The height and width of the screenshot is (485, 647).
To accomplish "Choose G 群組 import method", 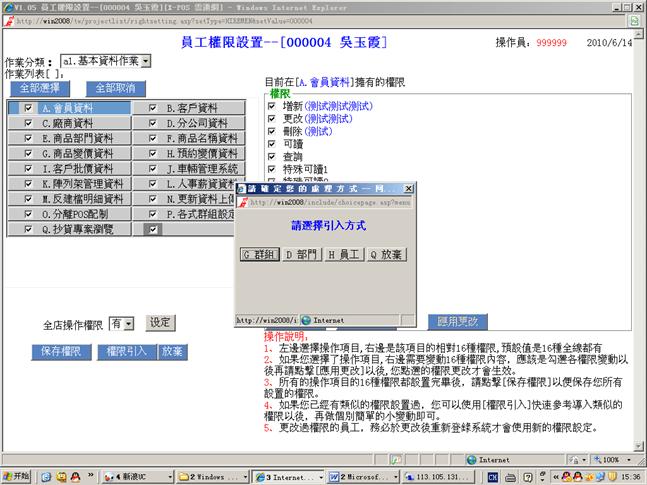I will [258, 254].
